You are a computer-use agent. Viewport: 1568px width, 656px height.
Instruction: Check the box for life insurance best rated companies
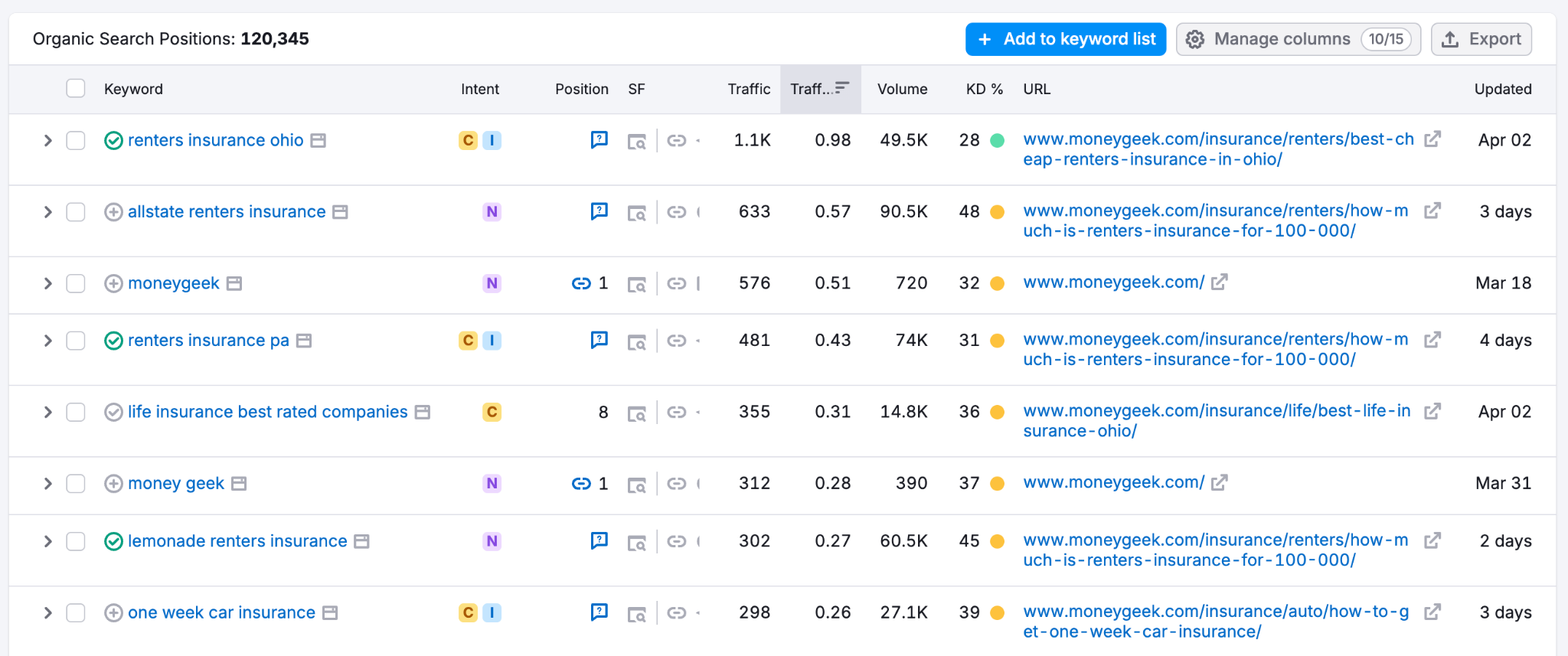[x=76, y=413]
